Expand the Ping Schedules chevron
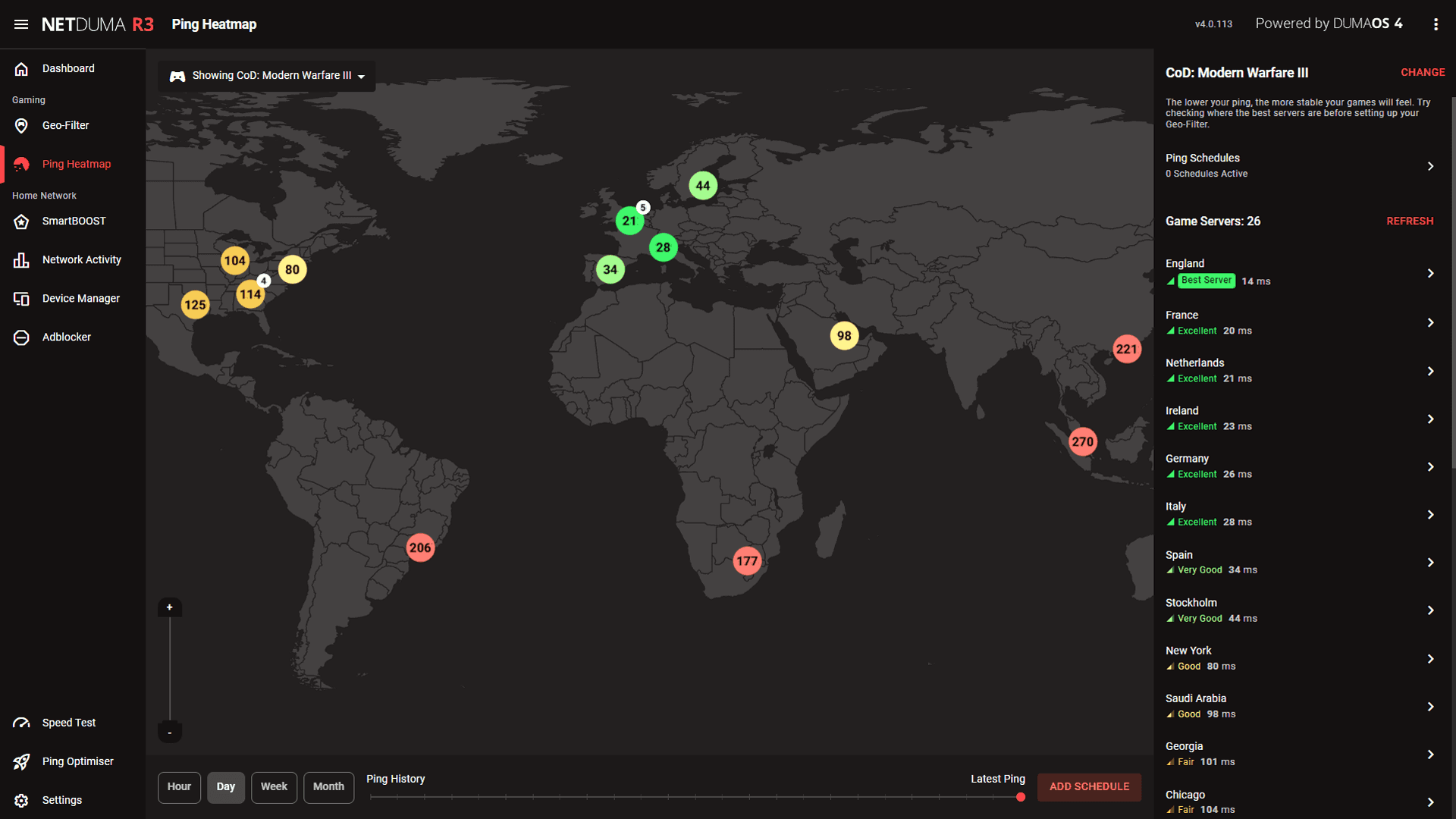This screenshot has width=1456, height=819. [1430, 166]
